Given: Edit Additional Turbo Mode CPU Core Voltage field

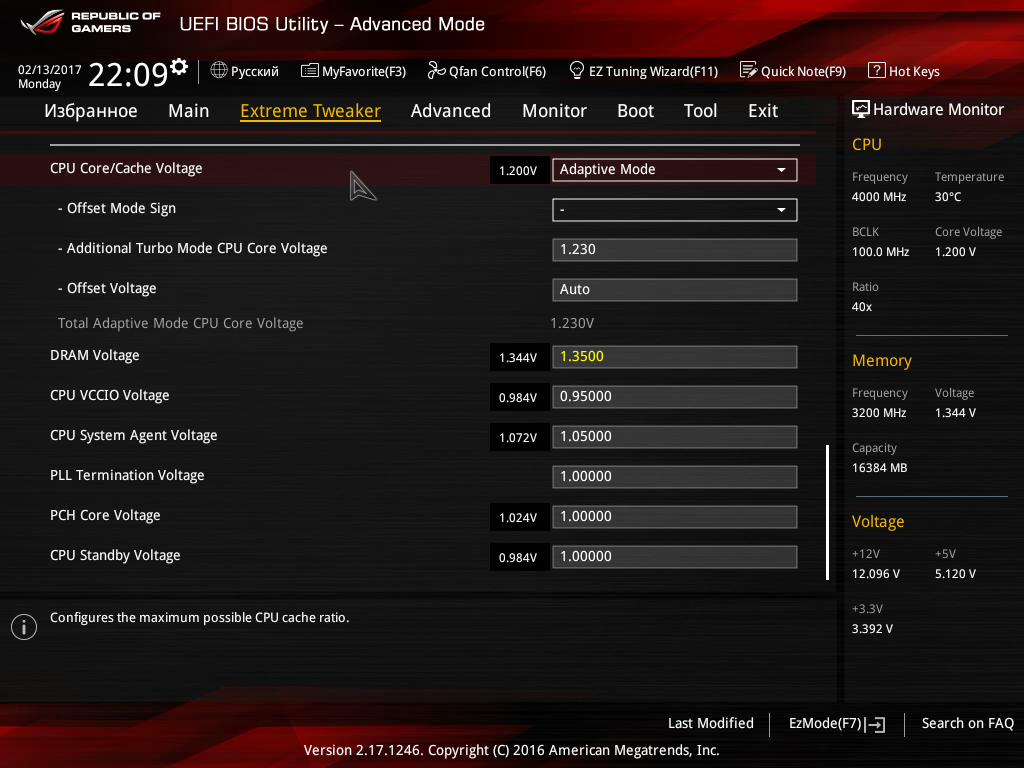Looking at the screenshot, I should pyautogui.click(x=675, y=249).
